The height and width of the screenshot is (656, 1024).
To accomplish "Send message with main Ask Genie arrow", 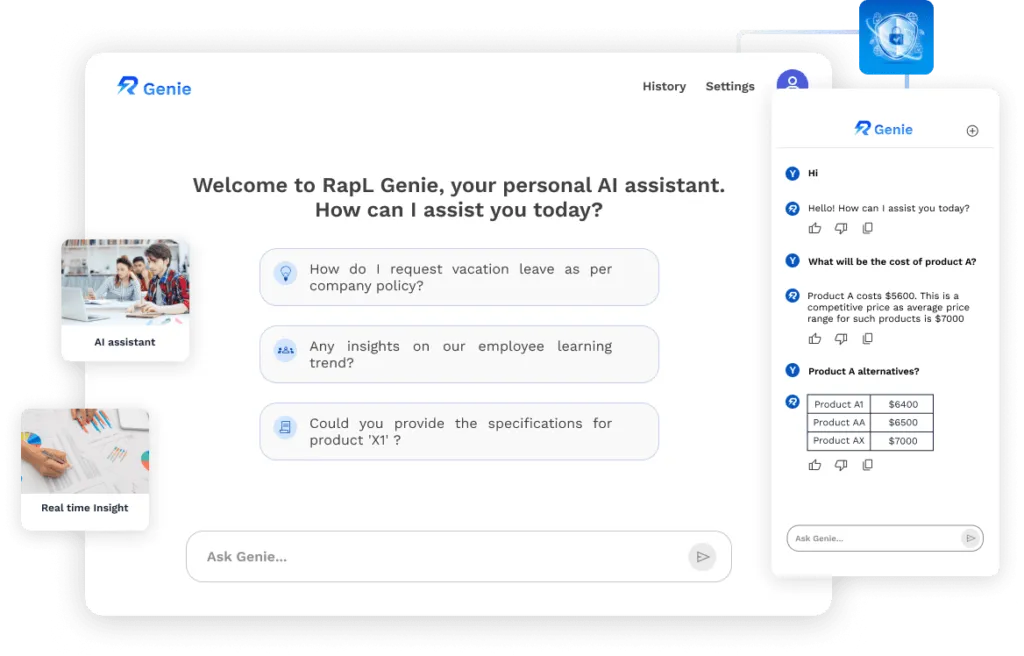I will pyautogui.click(x=703, y=557).
